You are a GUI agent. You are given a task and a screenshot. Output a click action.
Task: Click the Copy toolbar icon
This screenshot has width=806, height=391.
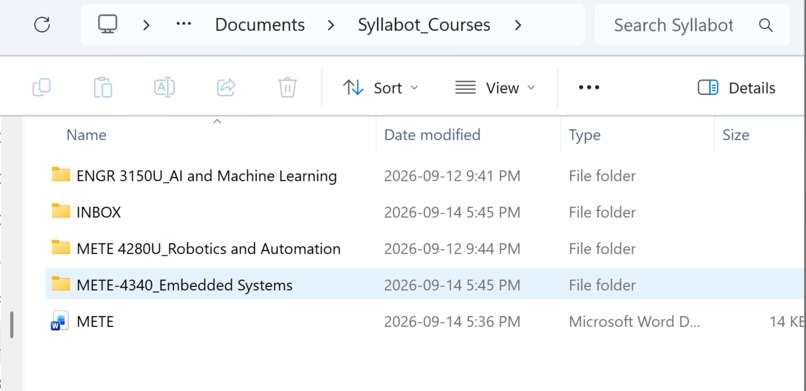pyautogui.click(x=42, y=87)
